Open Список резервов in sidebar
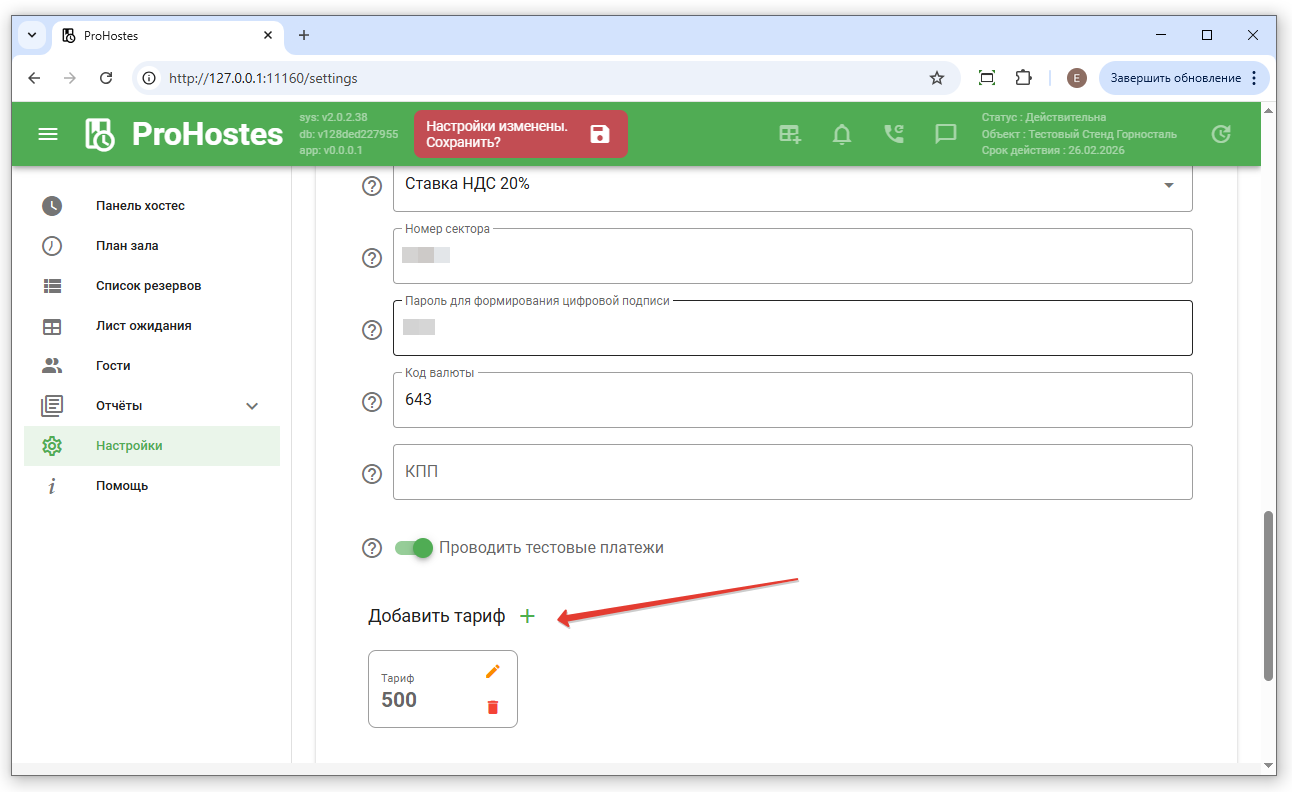This screenshot has width=1292, height=792. click(x=148, y=286)
